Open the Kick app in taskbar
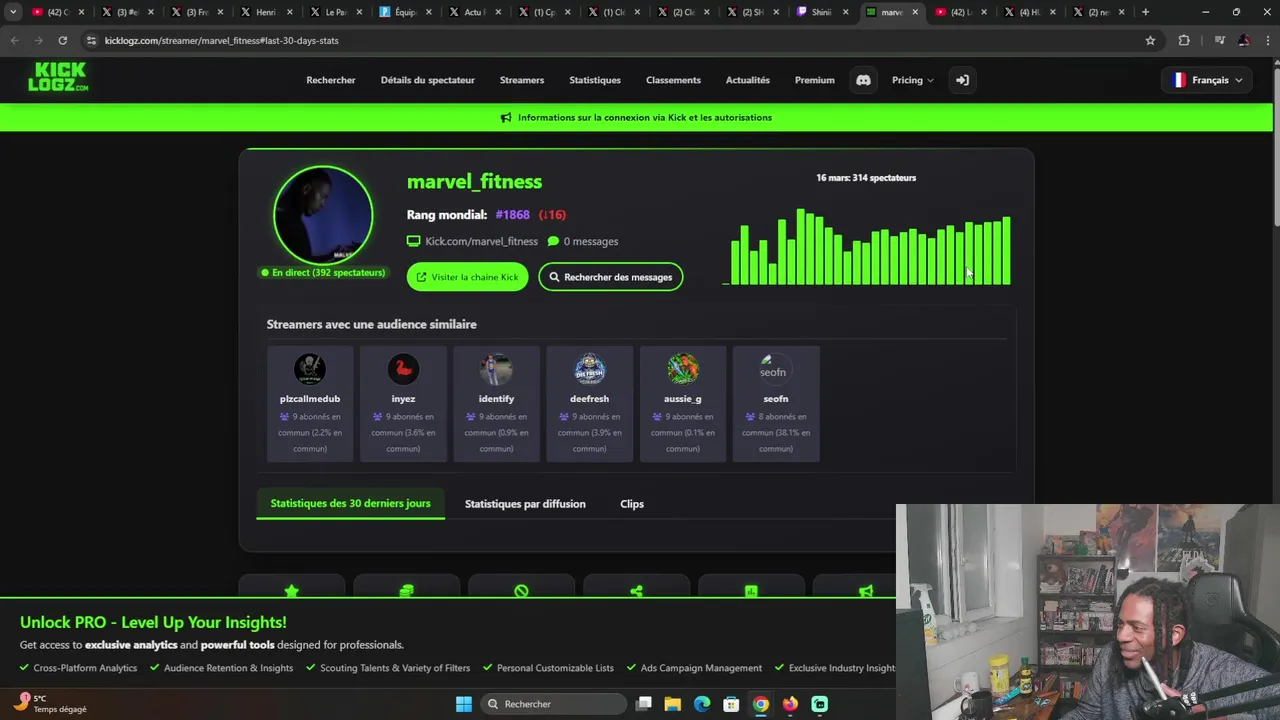This screenshot has height=720, width=1280. tap(820, 704)
